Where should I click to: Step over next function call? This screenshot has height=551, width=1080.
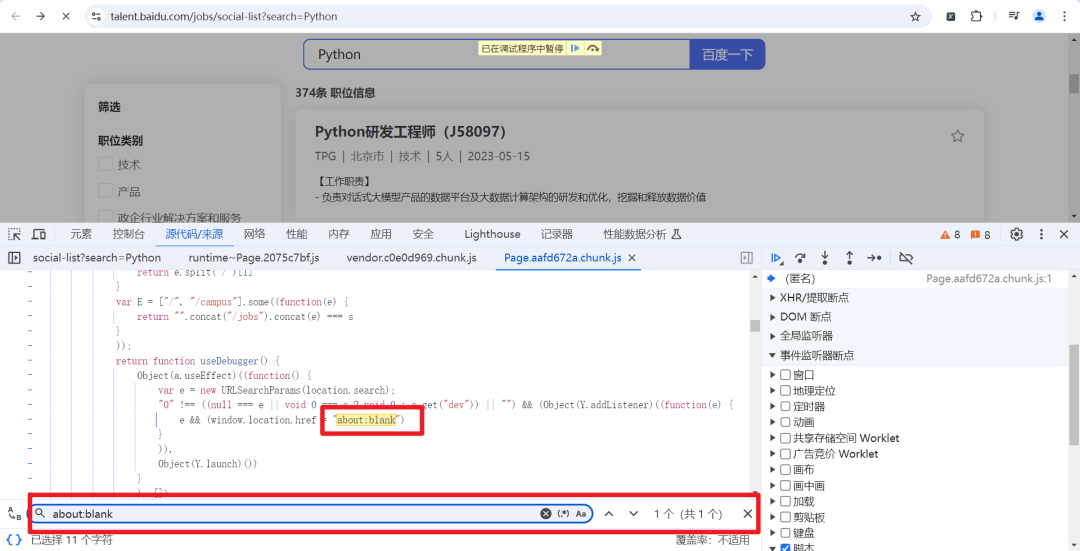[x=800, y=258]
